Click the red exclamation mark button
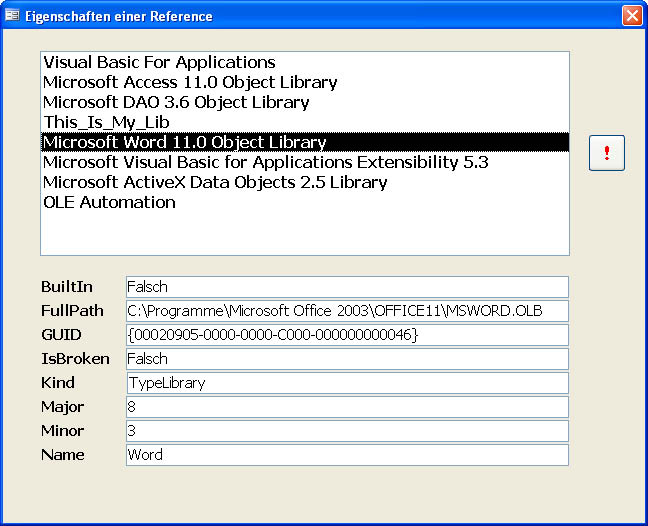This screenshot has width=648, height=526. tap(607, 153)
